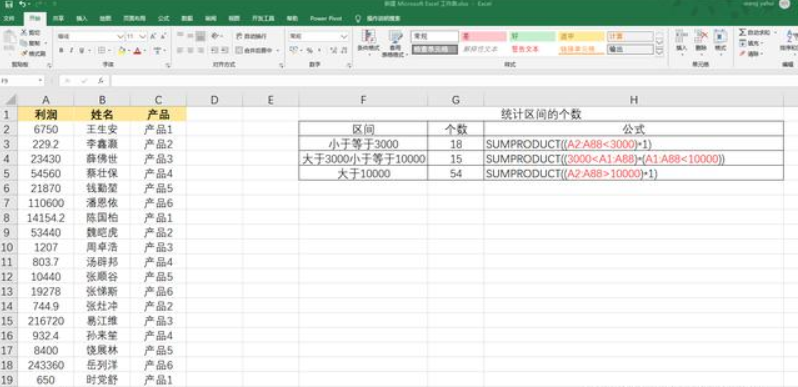Increase decimal places
This screenshot has height=387, width=798.
point(333,50)
